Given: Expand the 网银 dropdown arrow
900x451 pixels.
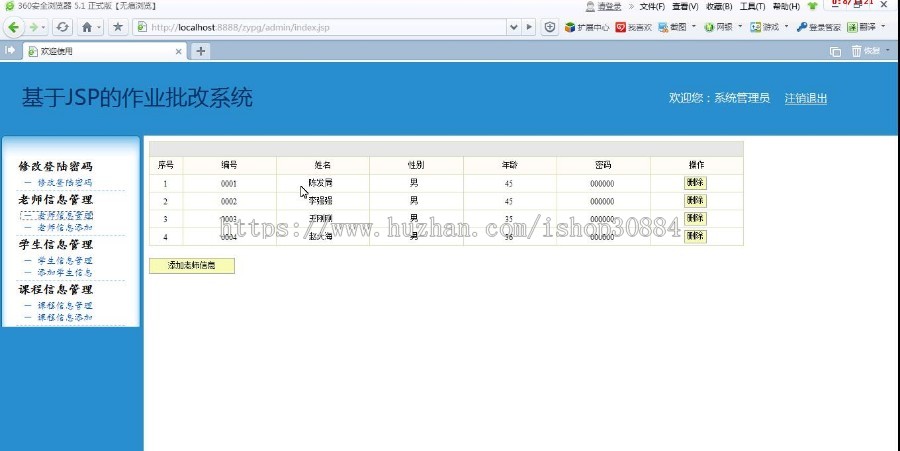Looking at the screenshot, I should tap(740, 26).
